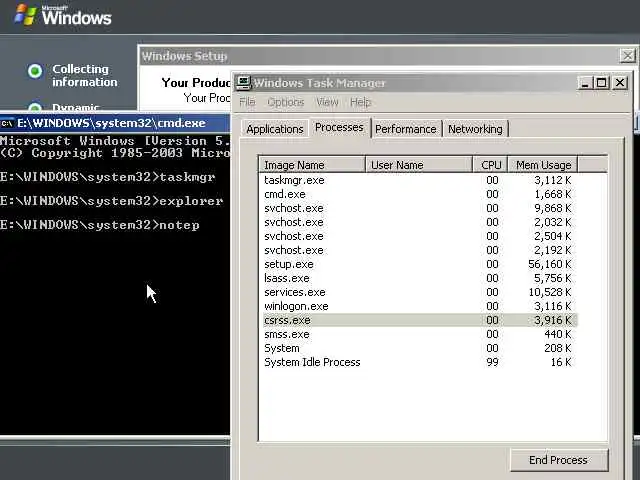
Task: Select the services.exe process row
Action: coord(418,292)
